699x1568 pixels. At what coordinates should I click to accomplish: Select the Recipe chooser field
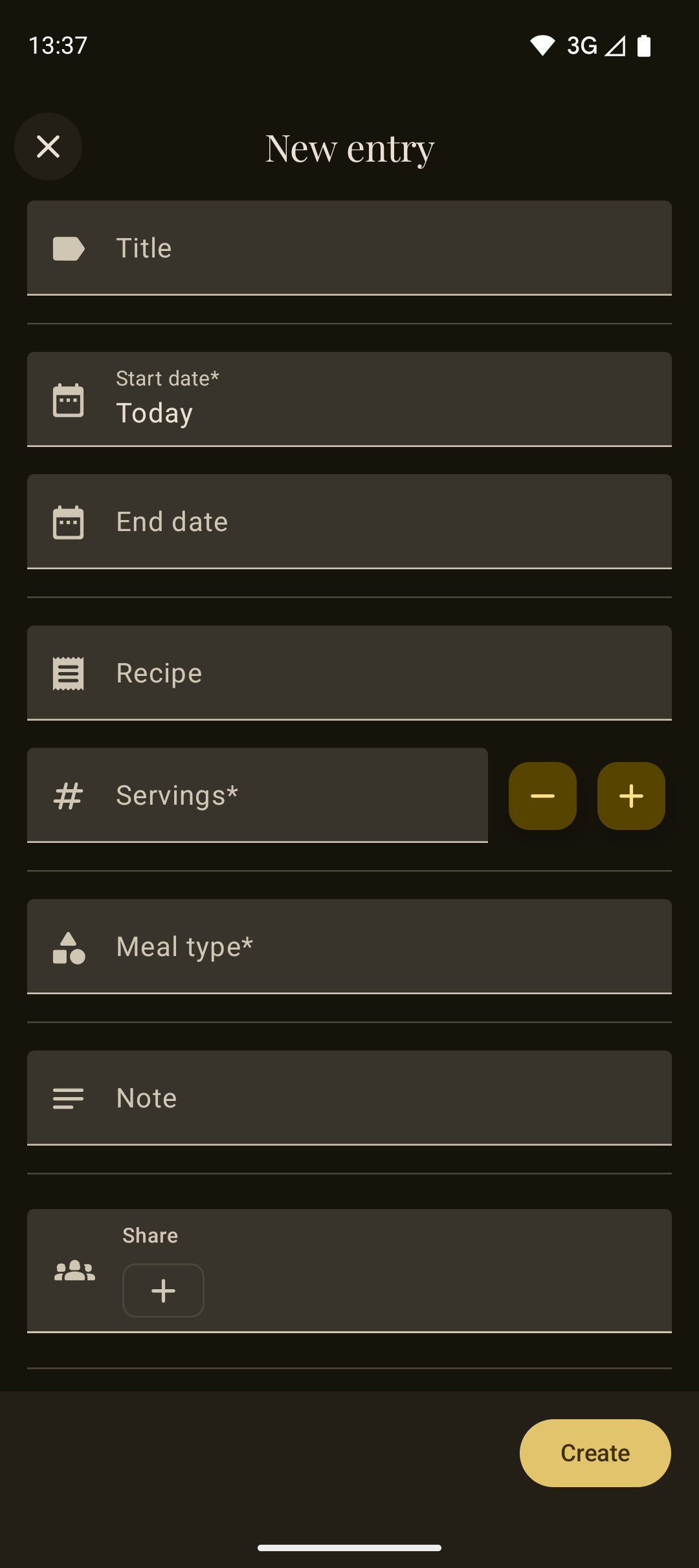(388, 673)
